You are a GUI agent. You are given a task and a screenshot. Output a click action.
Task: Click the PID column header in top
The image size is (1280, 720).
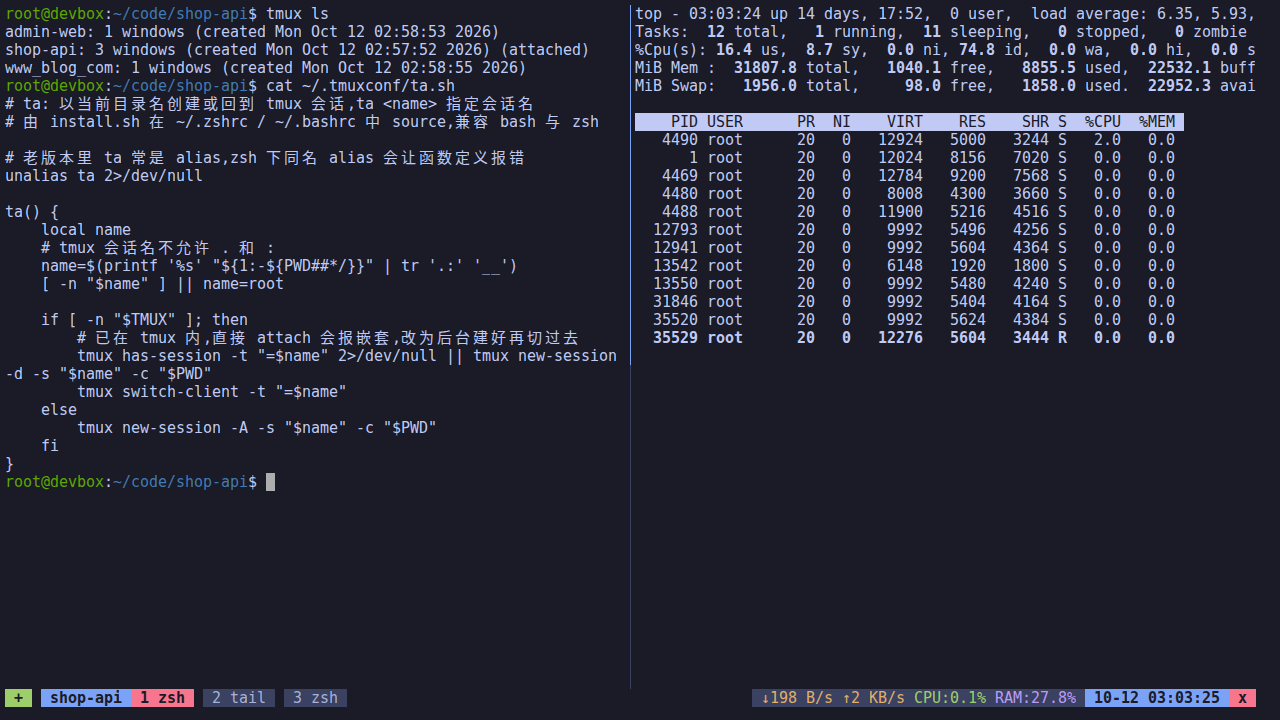684,122
